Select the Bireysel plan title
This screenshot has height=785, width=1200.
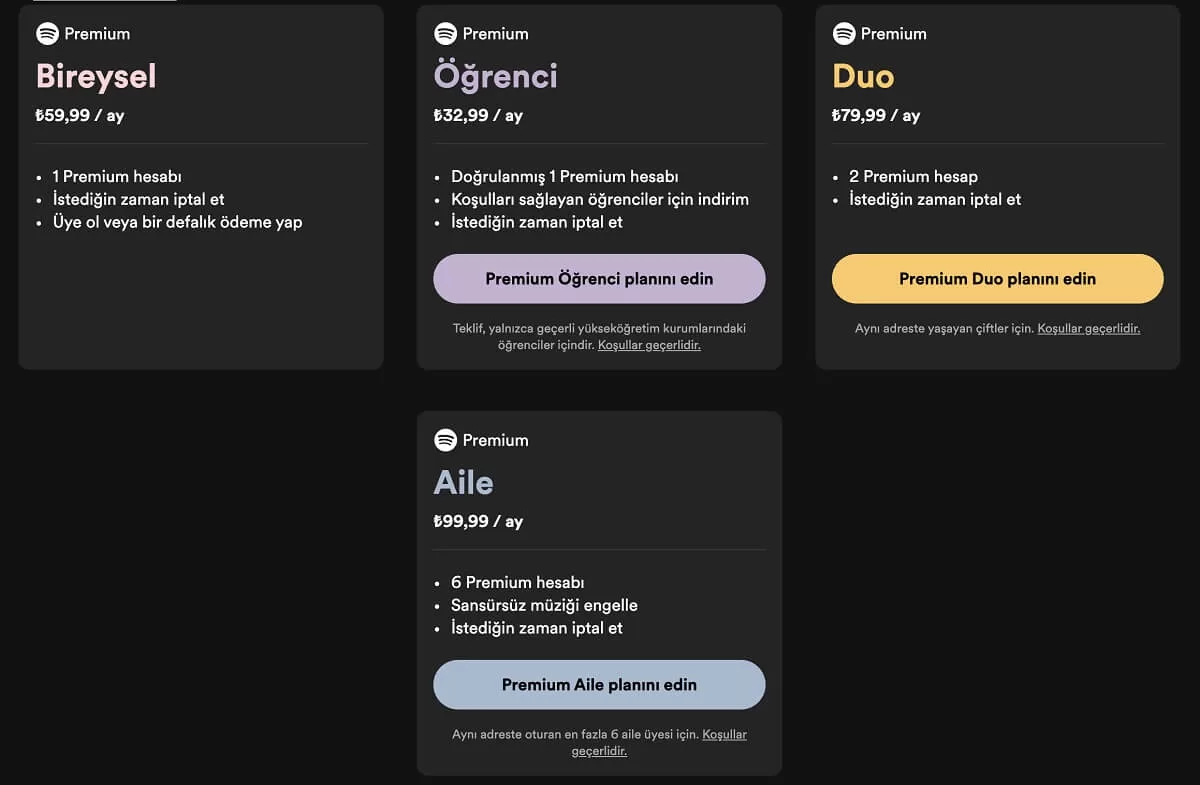(x=96, y=76)
